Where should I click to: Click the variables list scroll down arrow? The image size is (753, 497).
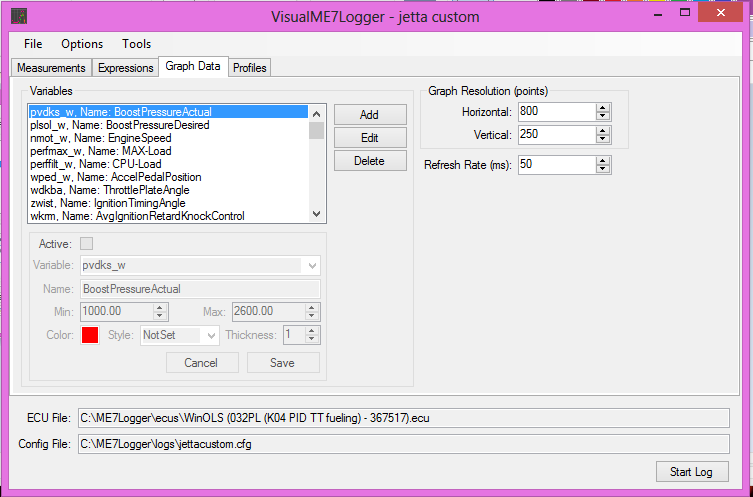coord(316,214)
